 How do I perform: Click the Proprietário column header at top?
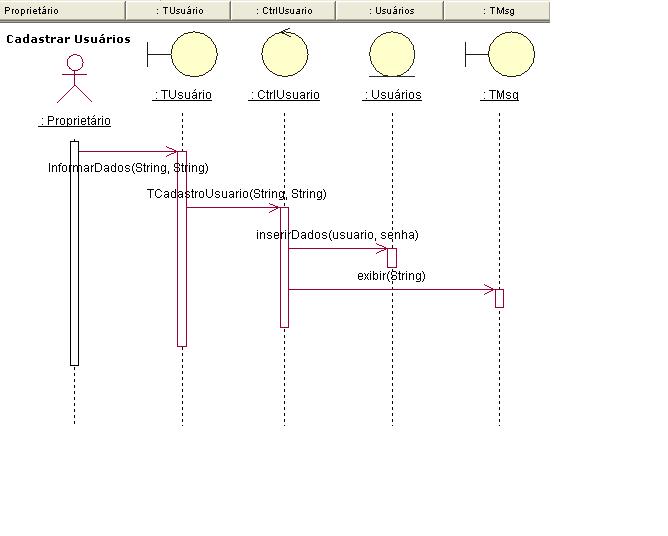pyautogui.click(x=62, y=11)
